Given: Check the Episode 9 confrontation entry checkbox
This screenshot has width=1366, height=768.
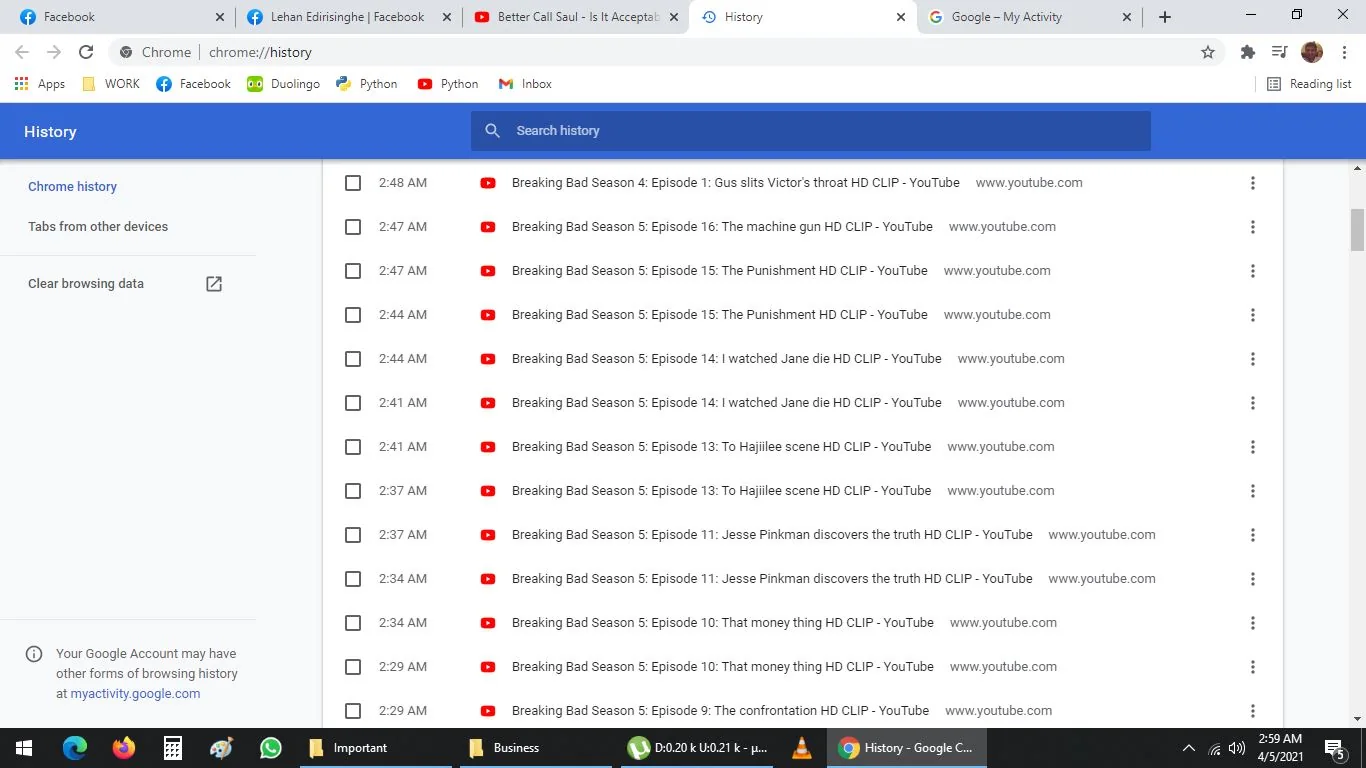Looking at the screenshot, I should pos(353,711).
